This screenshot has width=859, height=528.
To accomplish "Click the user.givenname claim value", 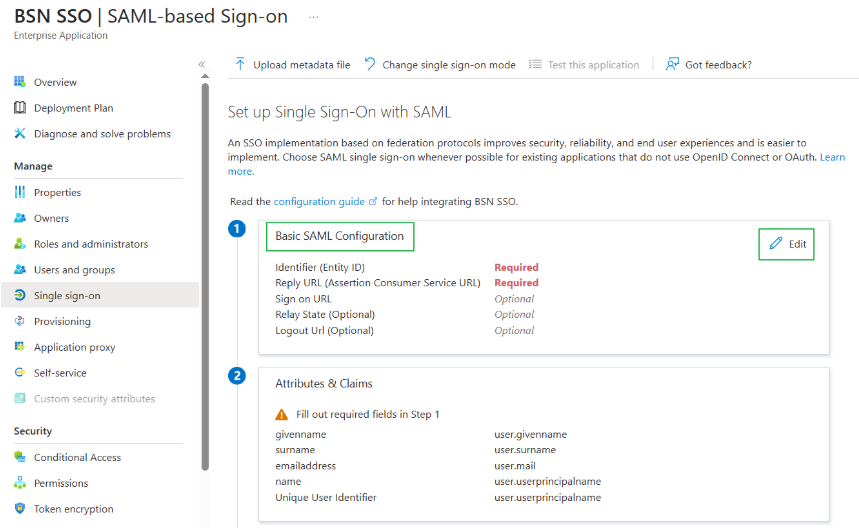I will coord(530,434).
